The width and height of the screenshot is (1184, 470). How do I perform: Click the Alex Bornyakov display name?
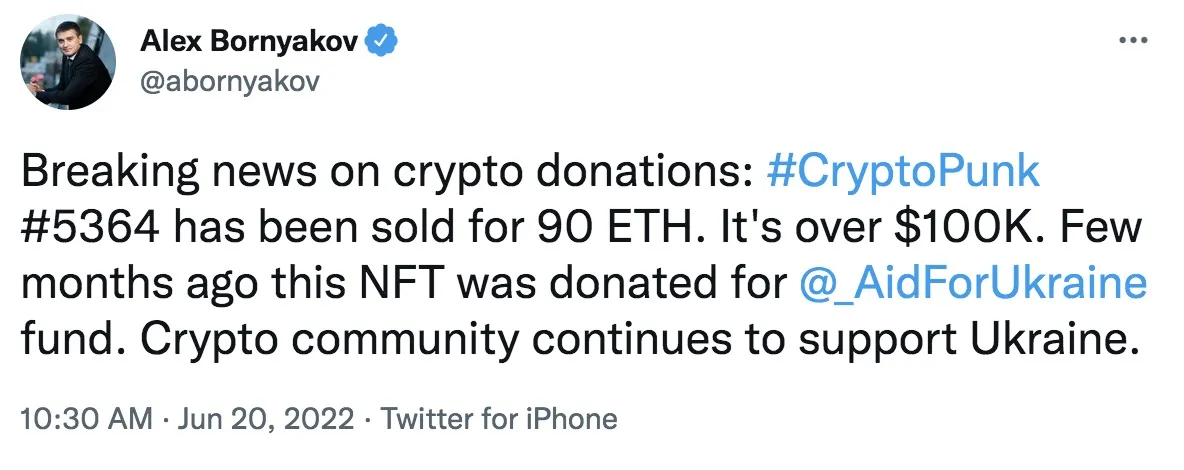(249, 42)
